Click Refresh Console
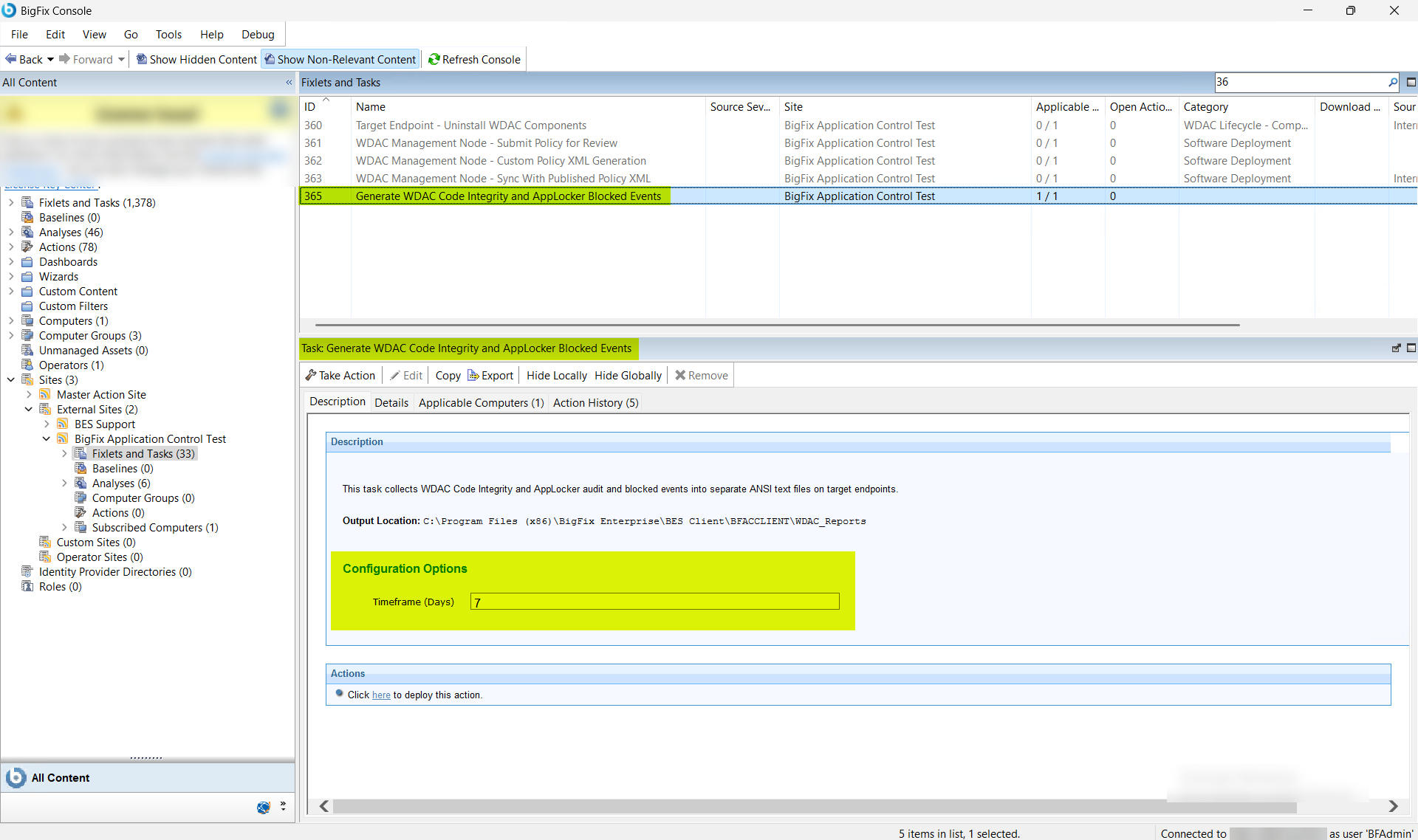Viewport: 1418px width, 840px height. tap(474, 59)
